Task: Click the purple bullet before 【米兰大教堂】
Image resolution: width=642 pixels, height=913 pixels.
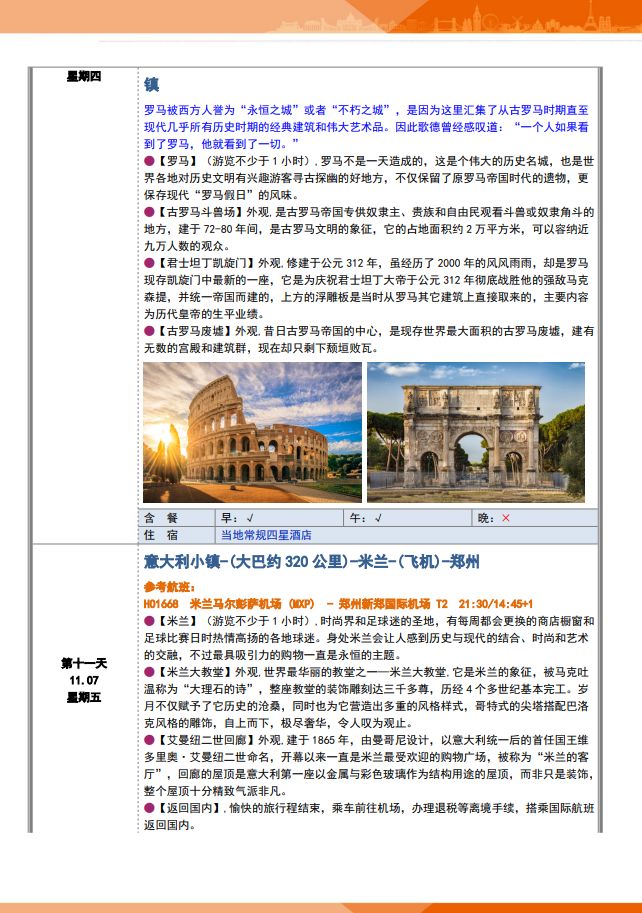Action: point(150,672)
